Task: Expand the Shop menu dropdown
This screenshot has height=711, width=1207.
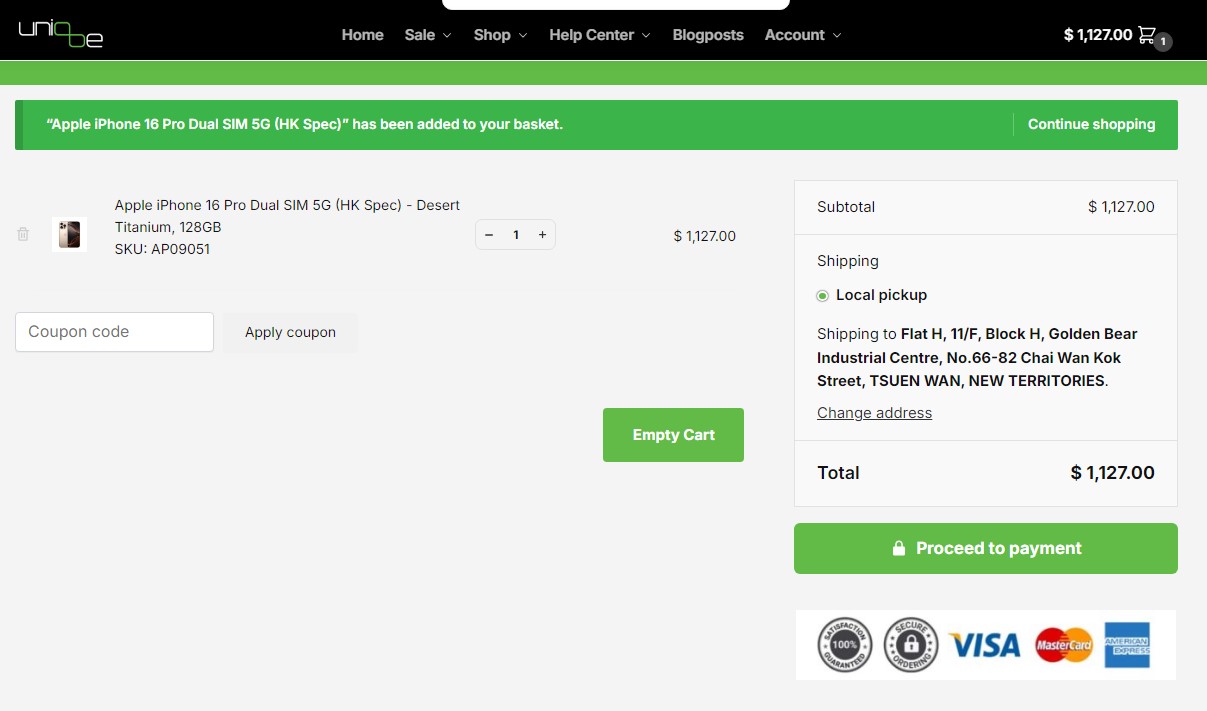Action: click(x=500, y=35)
